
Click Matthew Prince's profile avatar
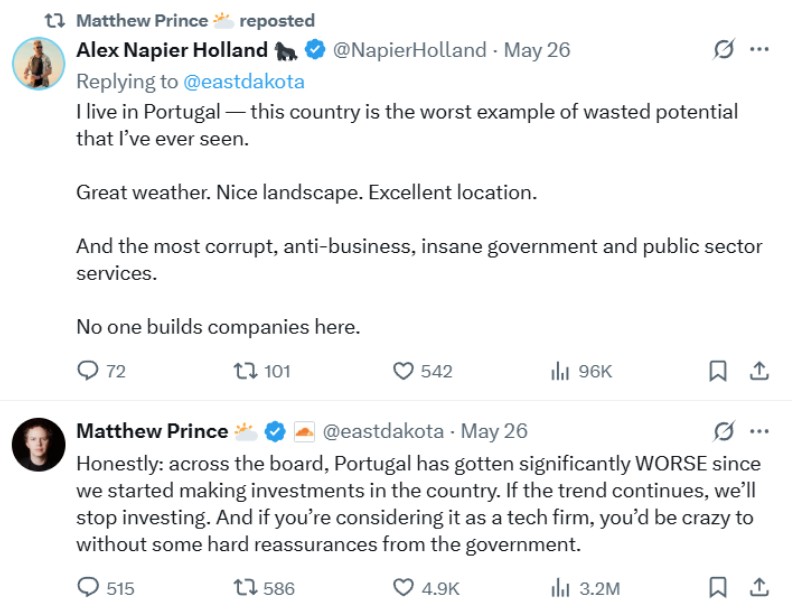(38, 444)
